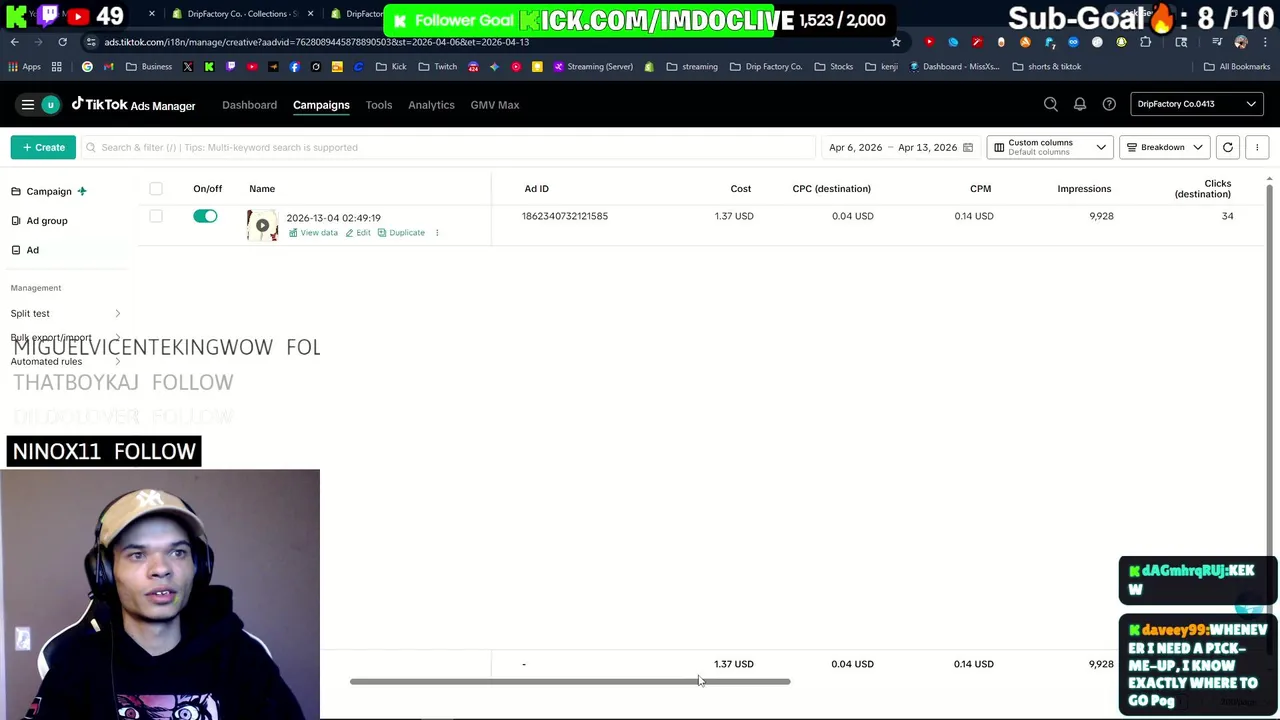Open the Facebook bookmark icon

(x=294, y=67)
